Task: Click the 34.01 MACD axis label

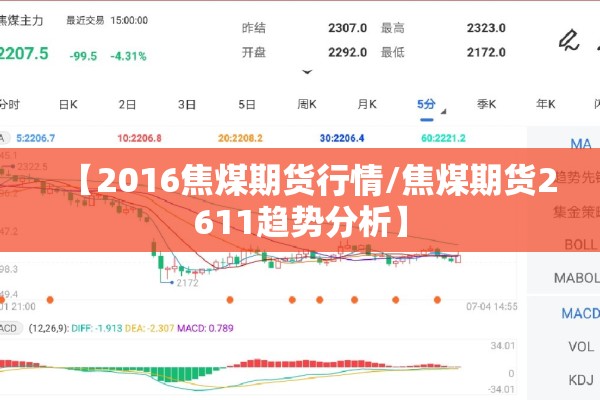Action: point(503,346)
